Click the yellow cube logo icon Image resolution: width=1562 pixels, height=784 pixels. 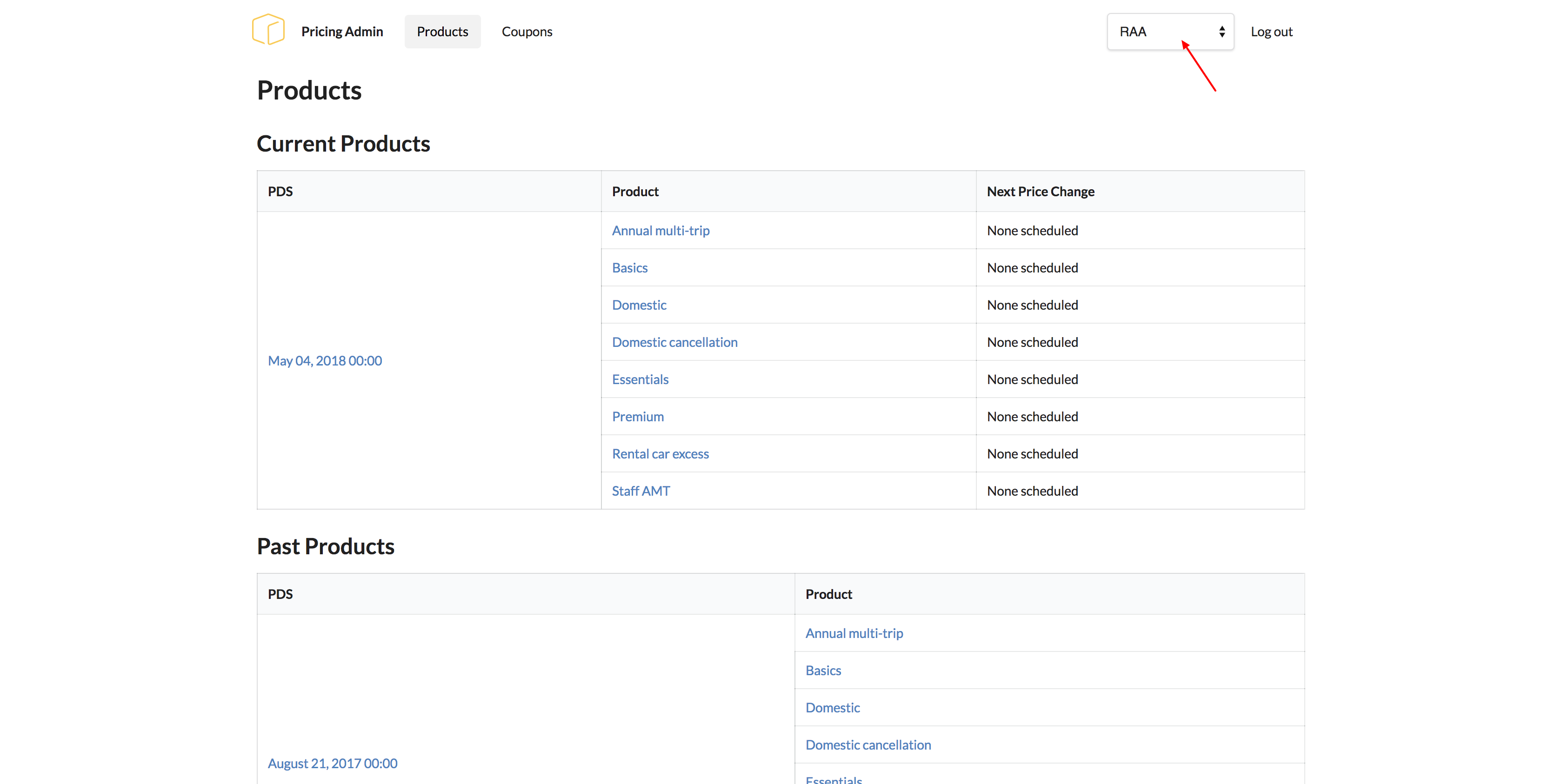268,30
